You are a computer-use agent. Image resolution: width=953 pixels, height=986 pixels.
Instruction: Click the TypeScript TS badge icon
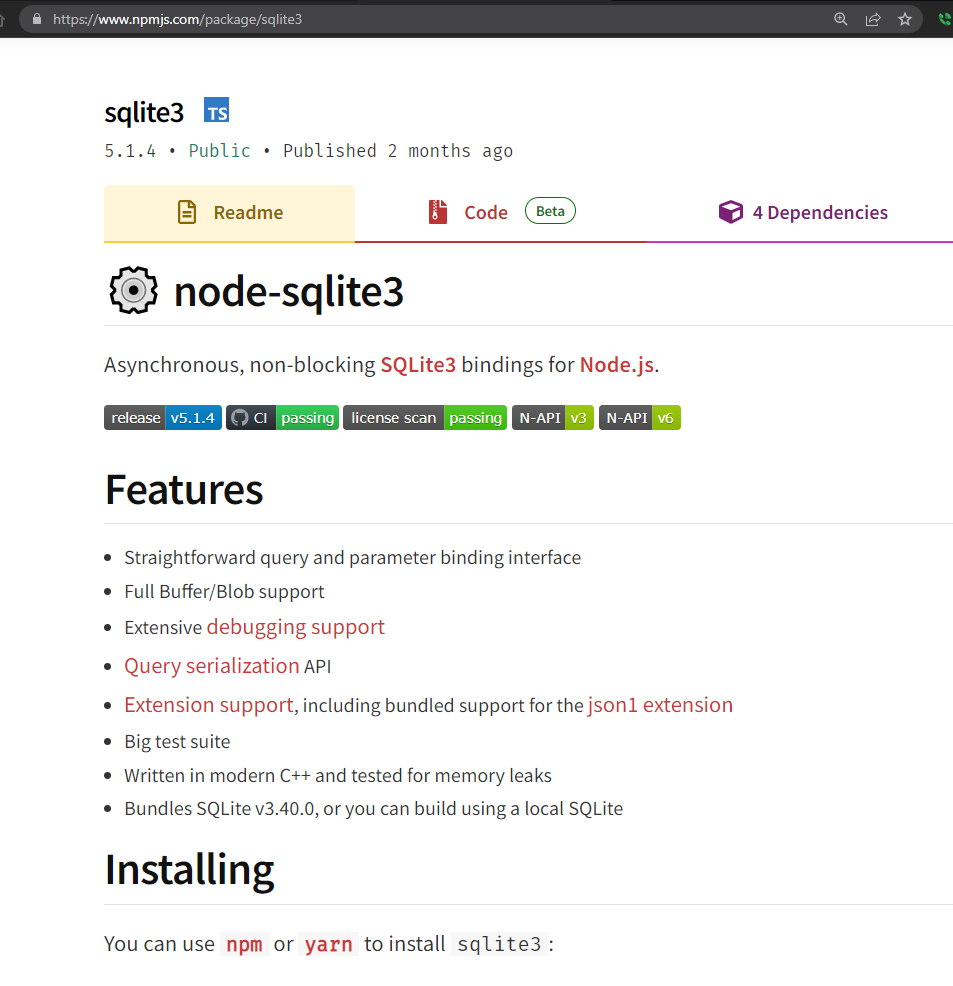pos(216,110)
